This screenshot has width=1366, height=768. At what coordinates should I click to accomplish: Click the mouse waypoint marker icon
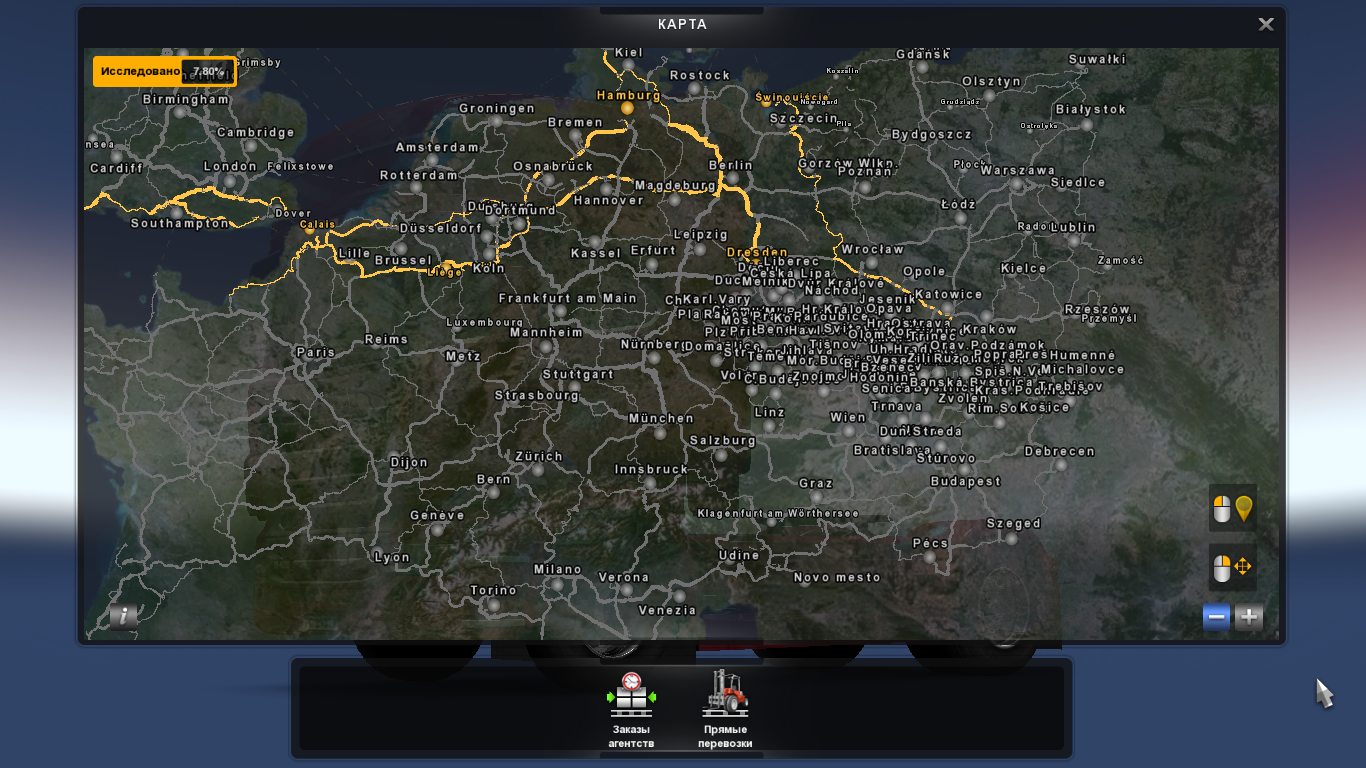coord(1233,508)
